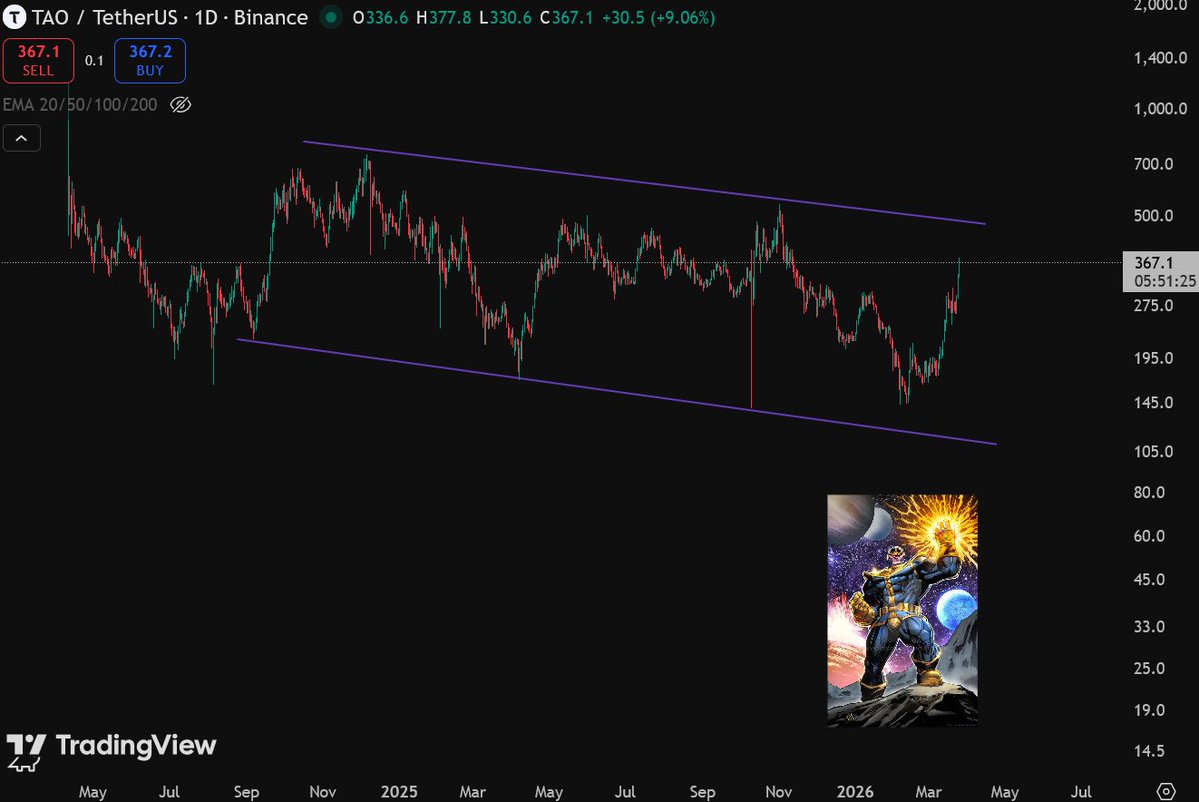Click the H377.8 high value in header
The height and width of the screenshot is (802, 1199).
click(x=444, y=17)
